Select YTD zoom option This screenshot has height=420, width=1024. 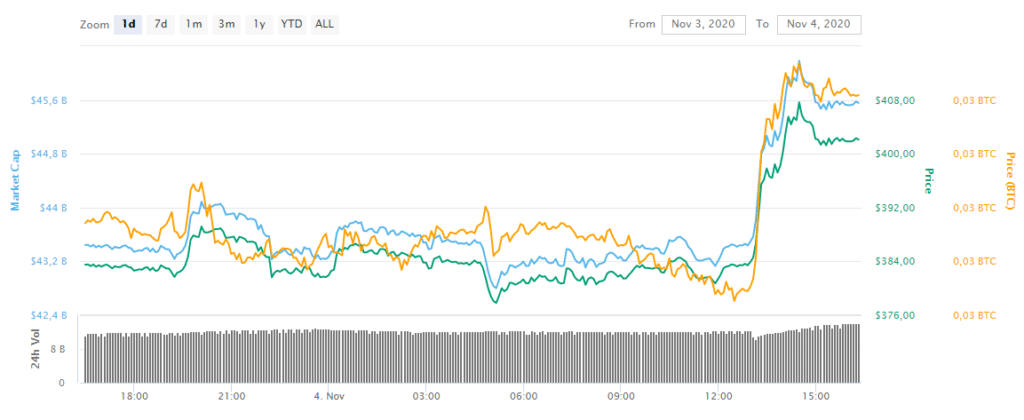(x=292, y=24)
